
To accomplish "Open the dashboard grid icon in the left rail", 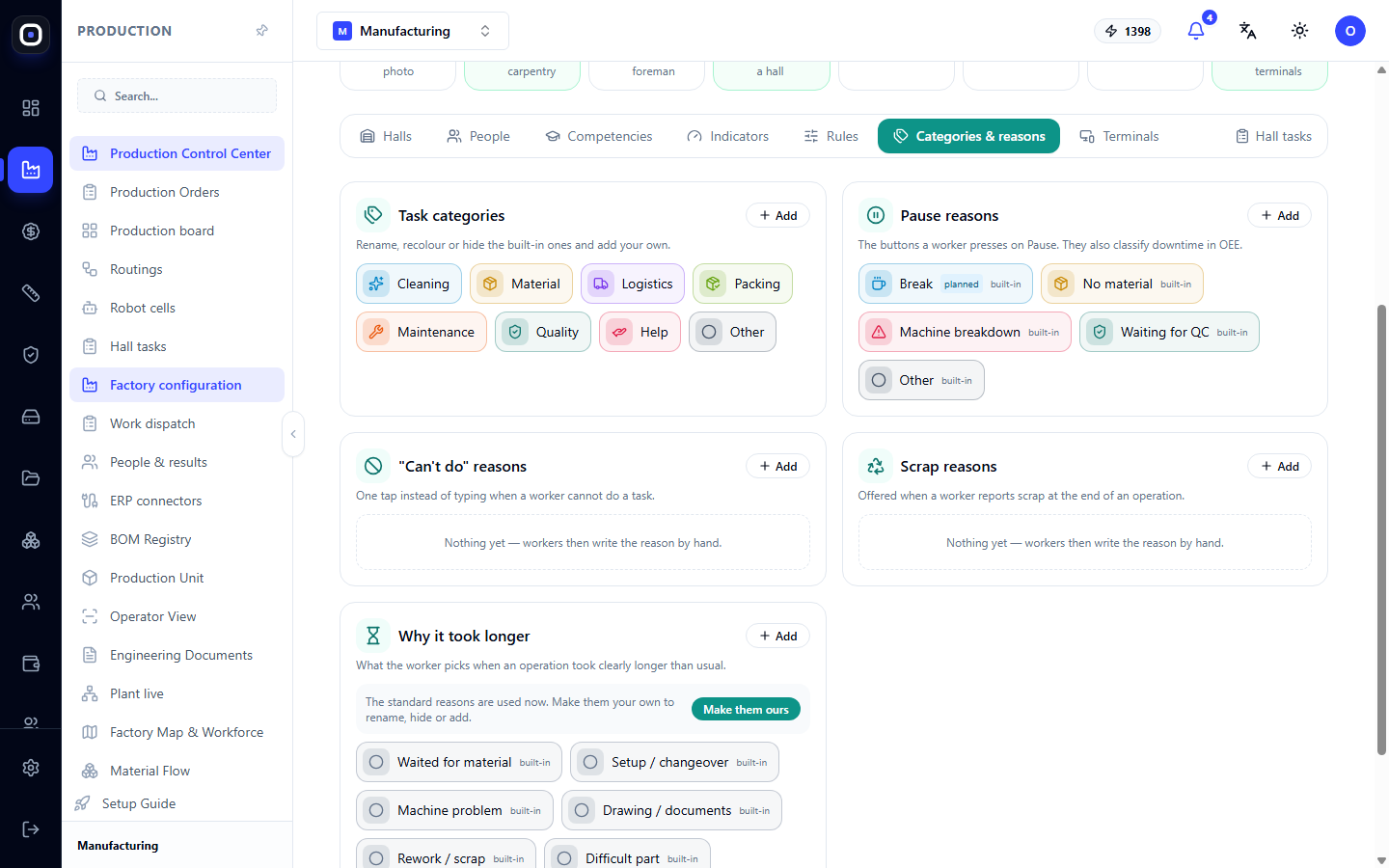I will pyautogui.click(x=31, y=108).
